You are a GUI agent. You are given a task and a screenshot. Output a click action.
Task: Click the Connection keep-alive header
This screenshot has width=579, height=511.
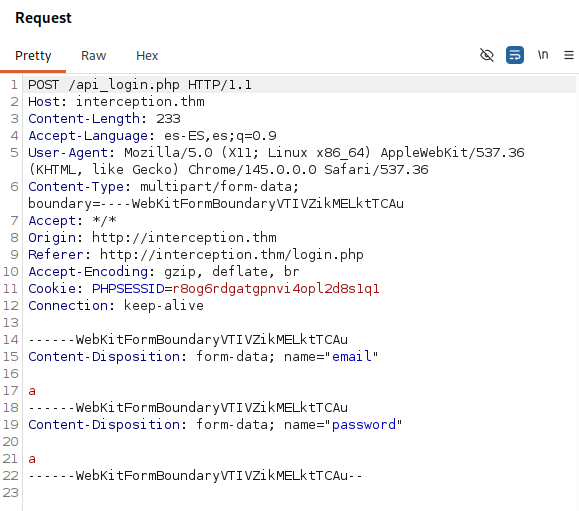tap(116, 306)
